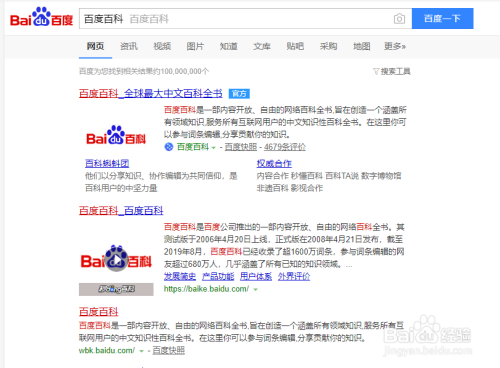Click the 百度一下 search button
This screenshot has width=500, height=368.
442,19
